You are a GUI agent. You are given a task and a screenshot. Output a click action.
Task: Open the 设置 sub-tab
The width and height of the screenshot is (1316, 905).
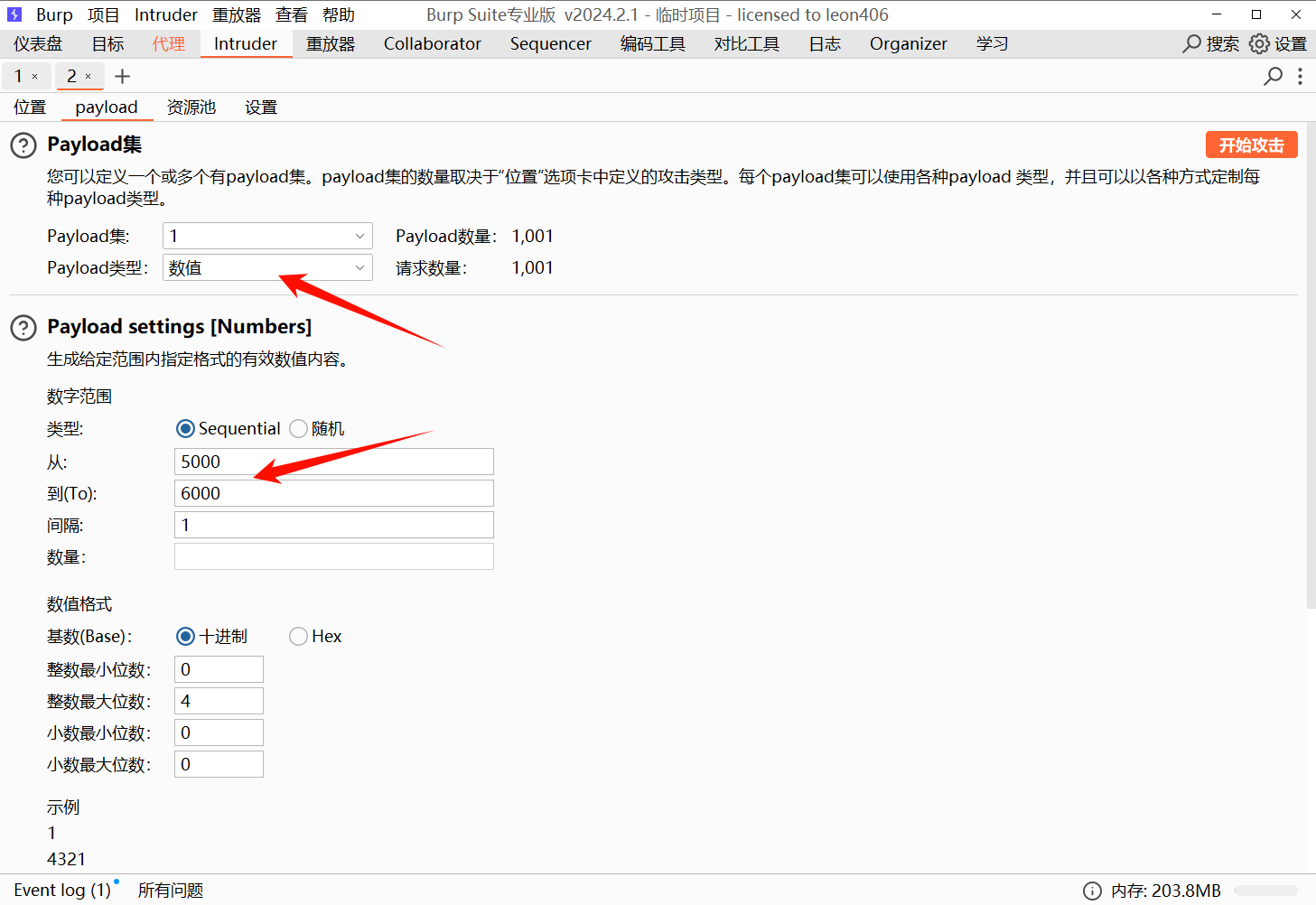(x=261, y=107)
